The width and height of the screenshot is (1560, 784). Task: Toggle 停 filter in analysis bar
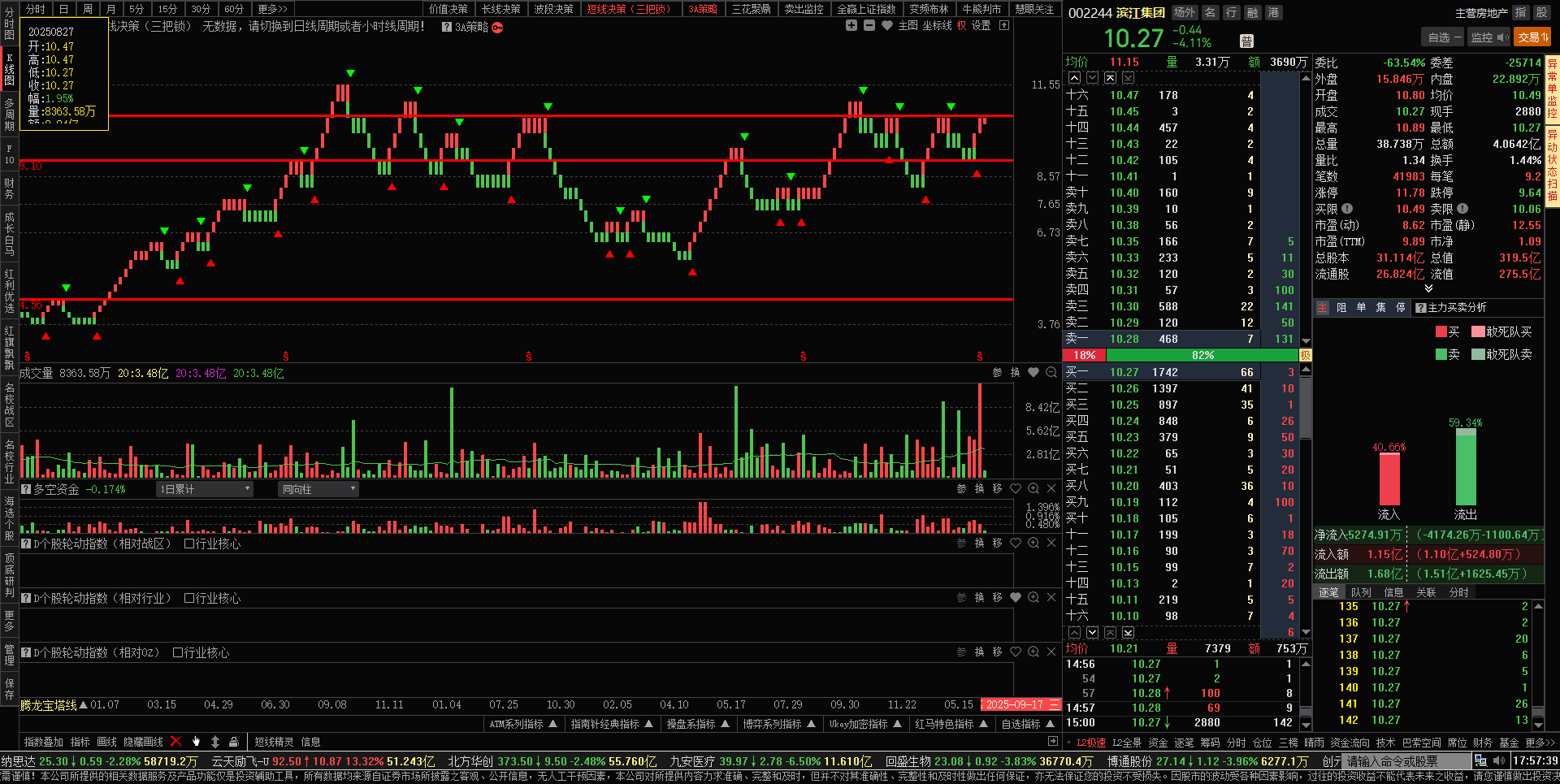click(x=1401, y=307)
